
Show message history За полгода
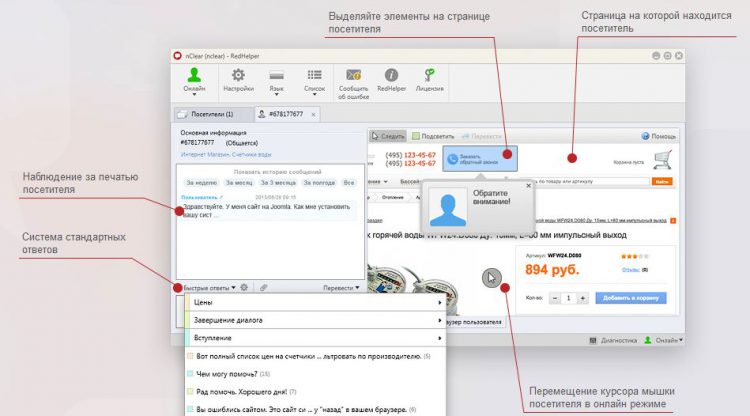[319, 183]
